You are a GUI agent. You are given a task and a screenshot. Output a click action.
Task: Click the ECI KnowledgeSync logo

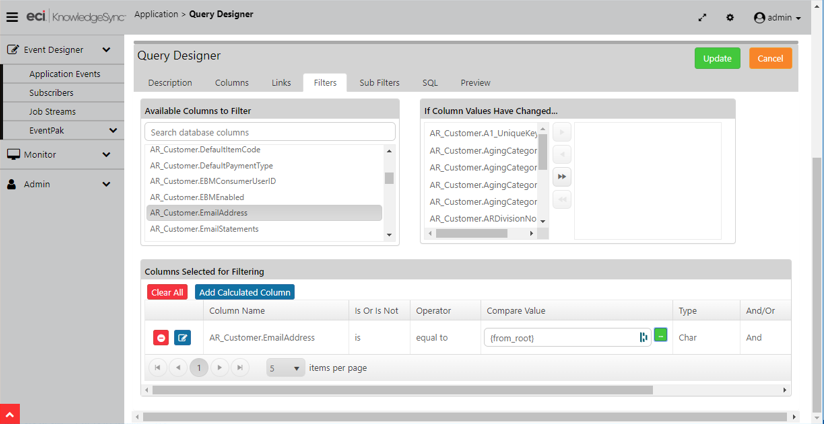(x=76, y=17)
